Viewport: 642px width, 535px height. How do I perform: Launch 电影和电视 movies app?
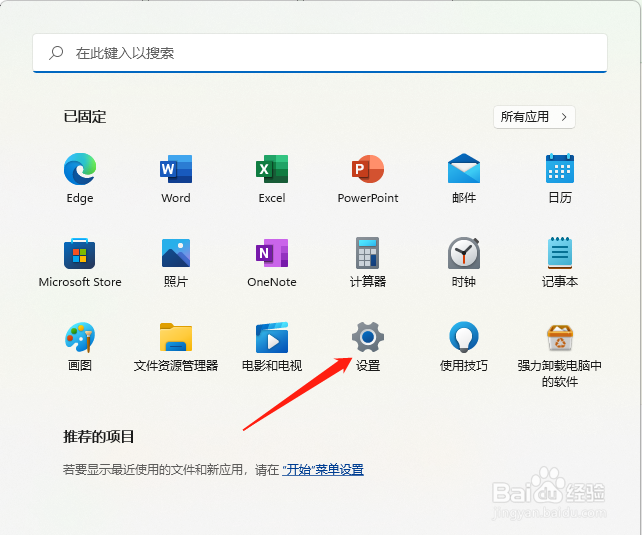[272, 337]
